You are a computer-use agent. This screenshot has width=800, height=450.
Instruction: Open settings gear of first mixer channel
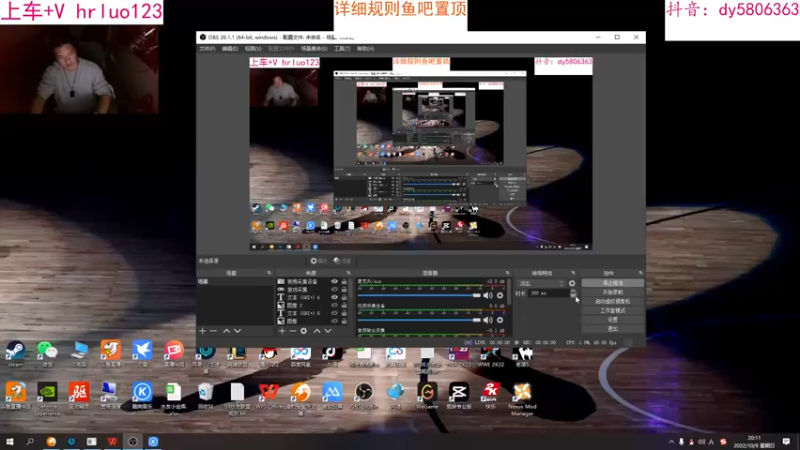[500, 295]
